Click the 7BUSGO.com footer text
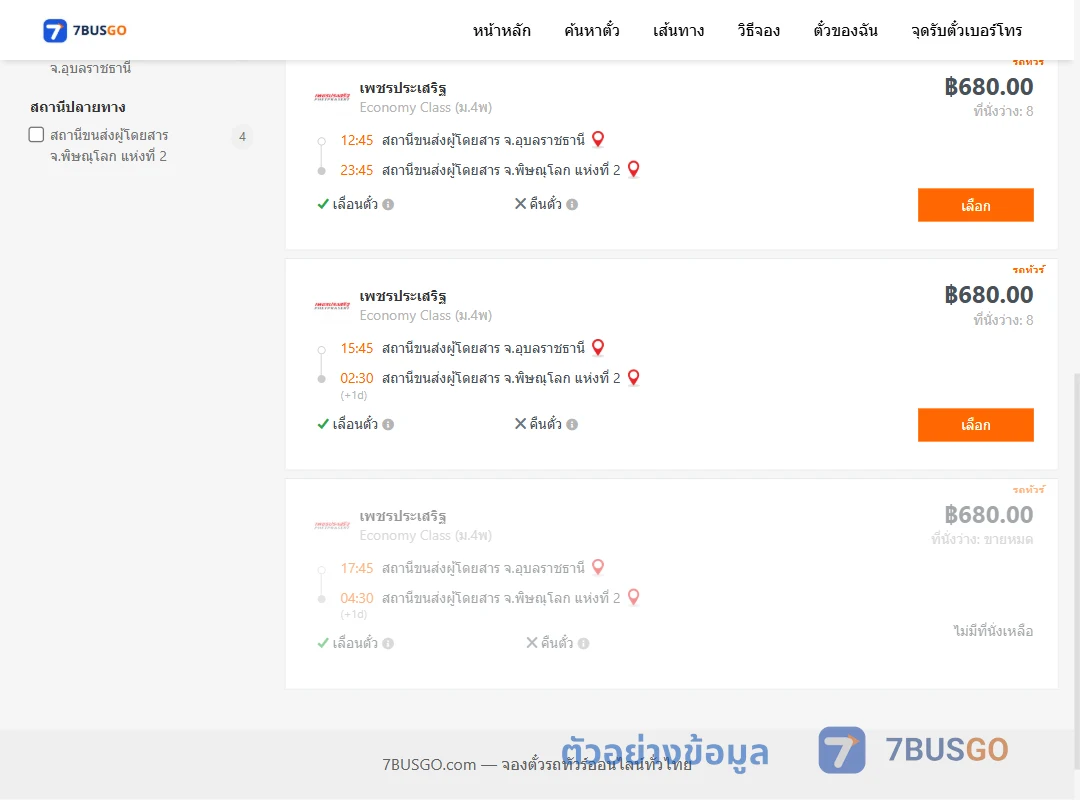 537,765
